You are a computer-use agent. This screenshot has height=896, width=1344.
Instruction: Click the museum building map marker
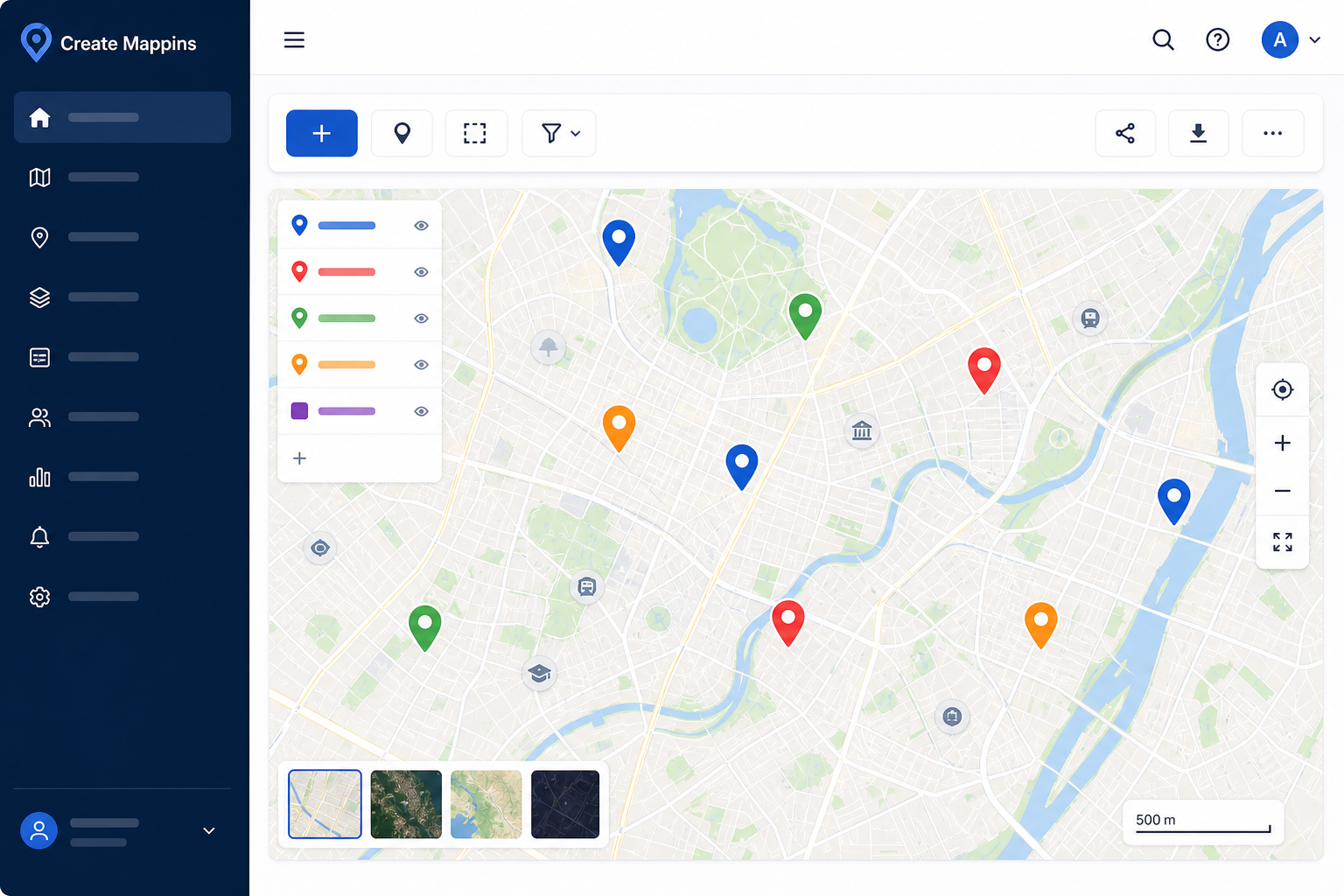pos(862,430)
